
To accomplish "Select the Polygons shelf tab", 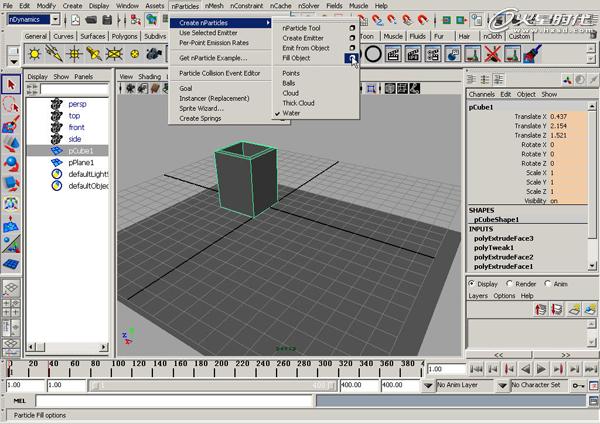I will tap(124, 36).
